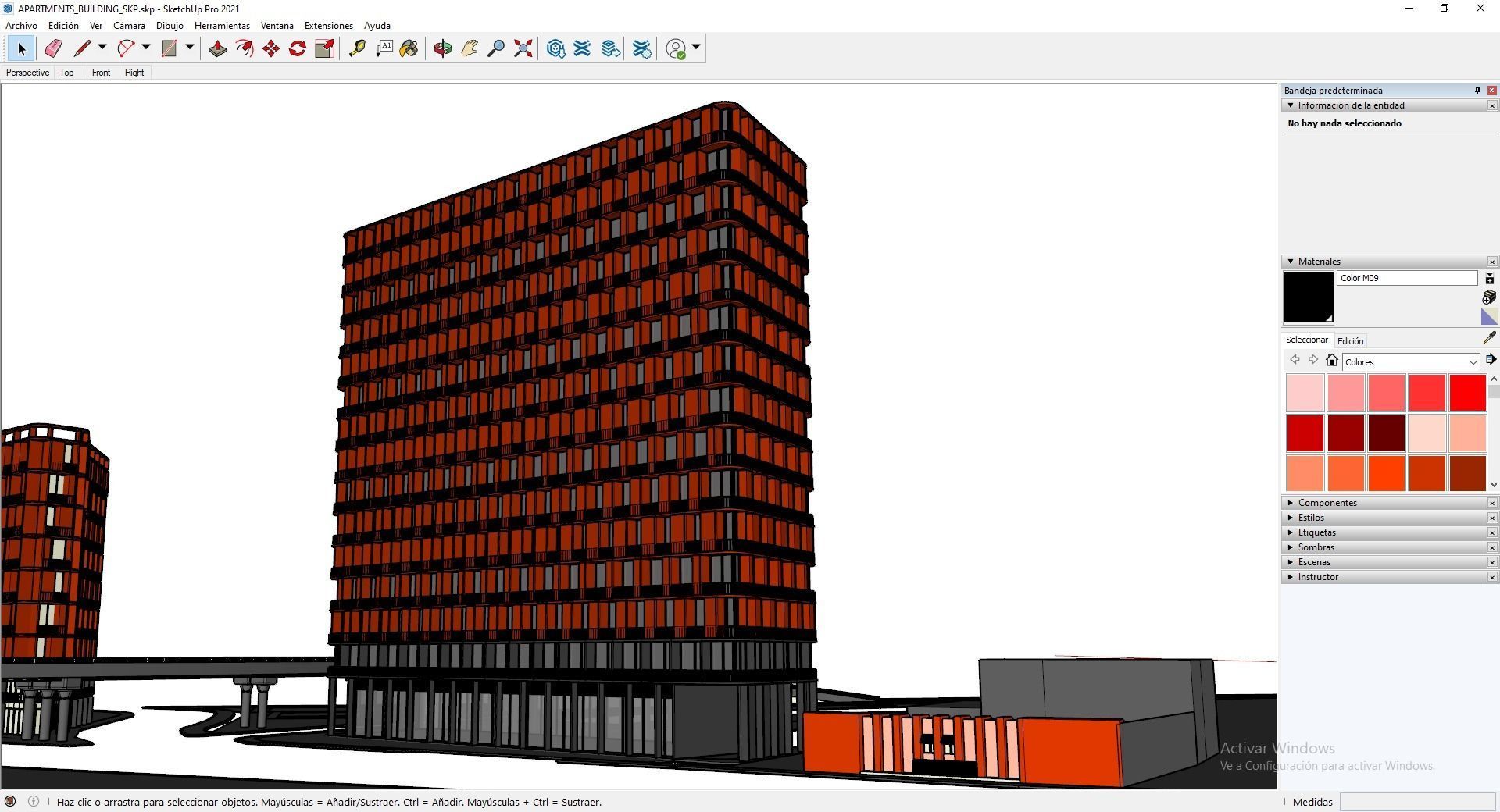The height and width of the screenshot is (812, 1500).
Task: Click the Color M09 material name field
Action: pyautogui.click(x=1407, y=278)
